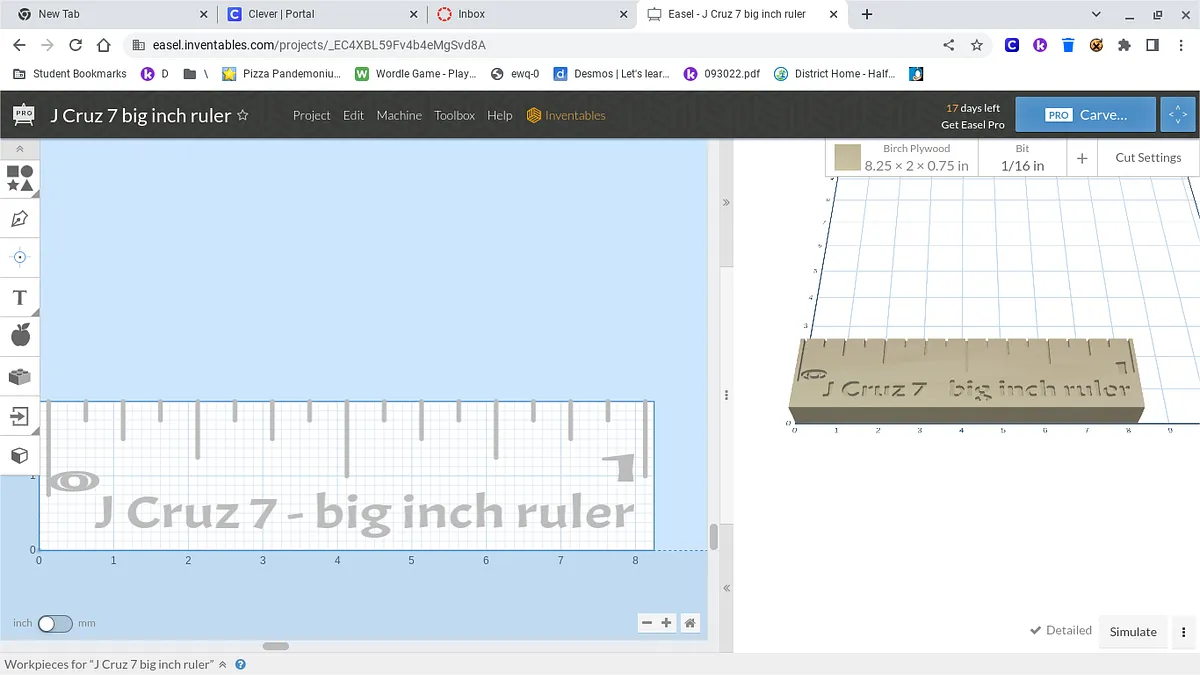Select the Pen drawing tool
Viewport: 1200px width, 675px height.
tap(20, 218)
